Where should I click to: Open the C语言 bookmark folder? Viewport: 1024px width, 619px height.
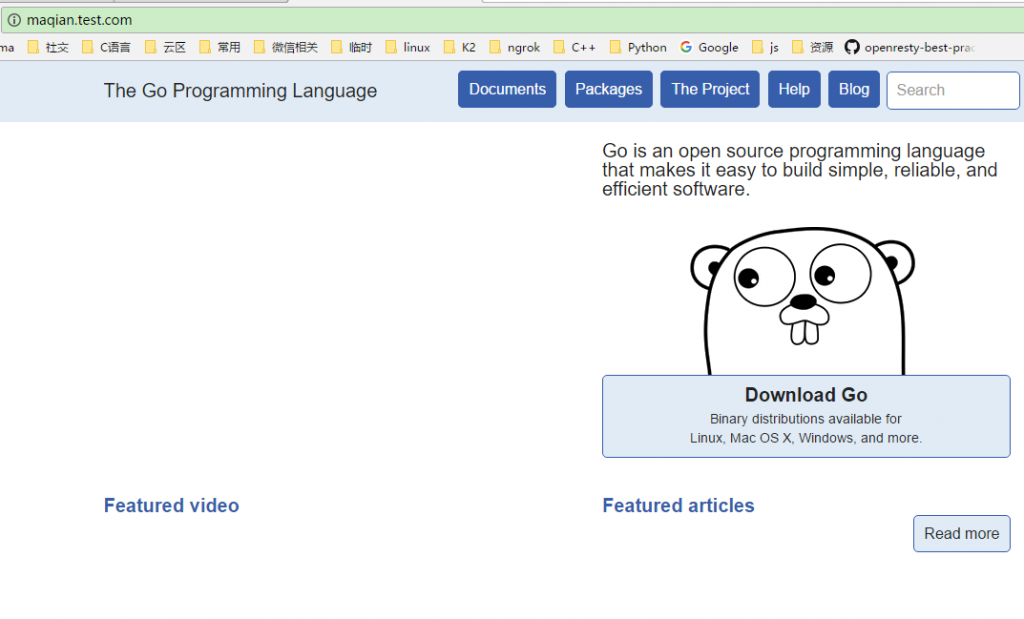(106, 47)
